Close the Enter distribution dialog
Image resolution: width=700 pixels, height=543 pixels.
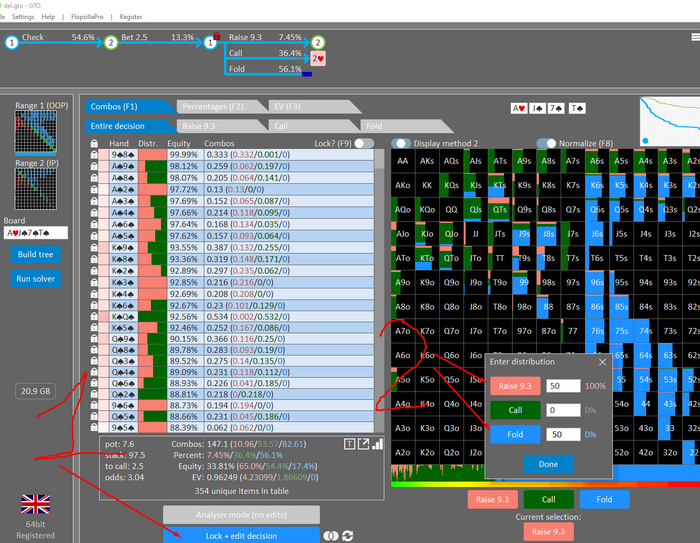coord(602,362)
